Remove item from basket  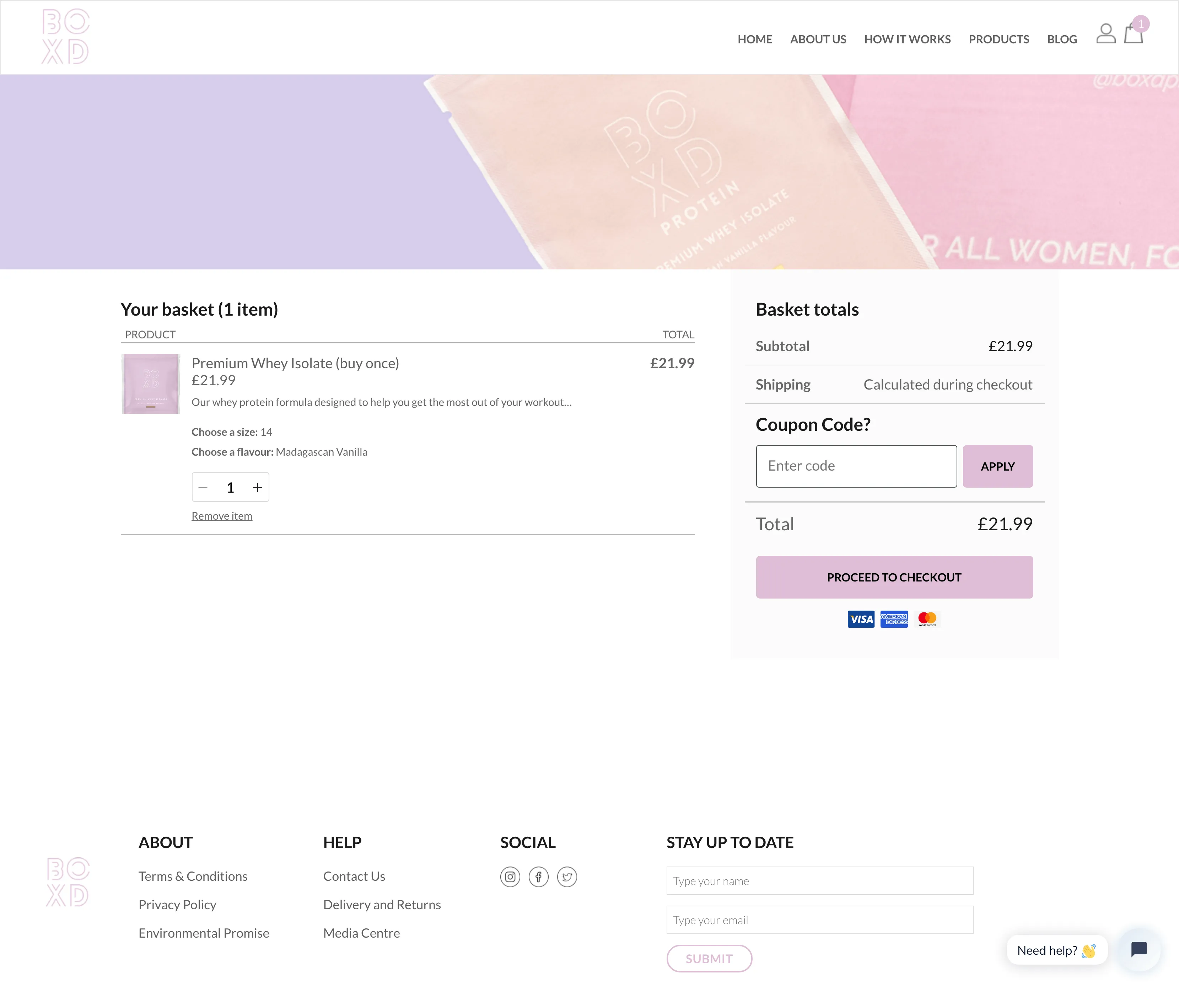pyautogui.click(x=222, y=516)
